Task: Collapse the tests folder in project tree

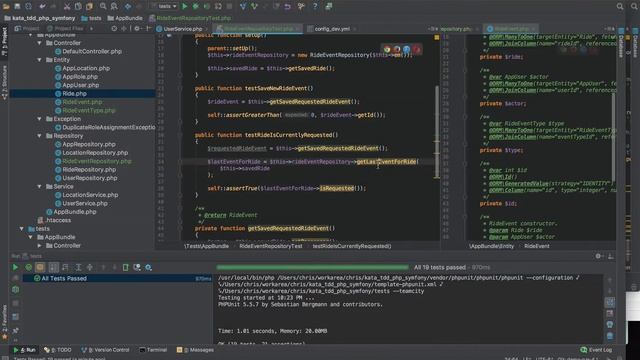Action: pyautogui.click(x=22, y=229)
